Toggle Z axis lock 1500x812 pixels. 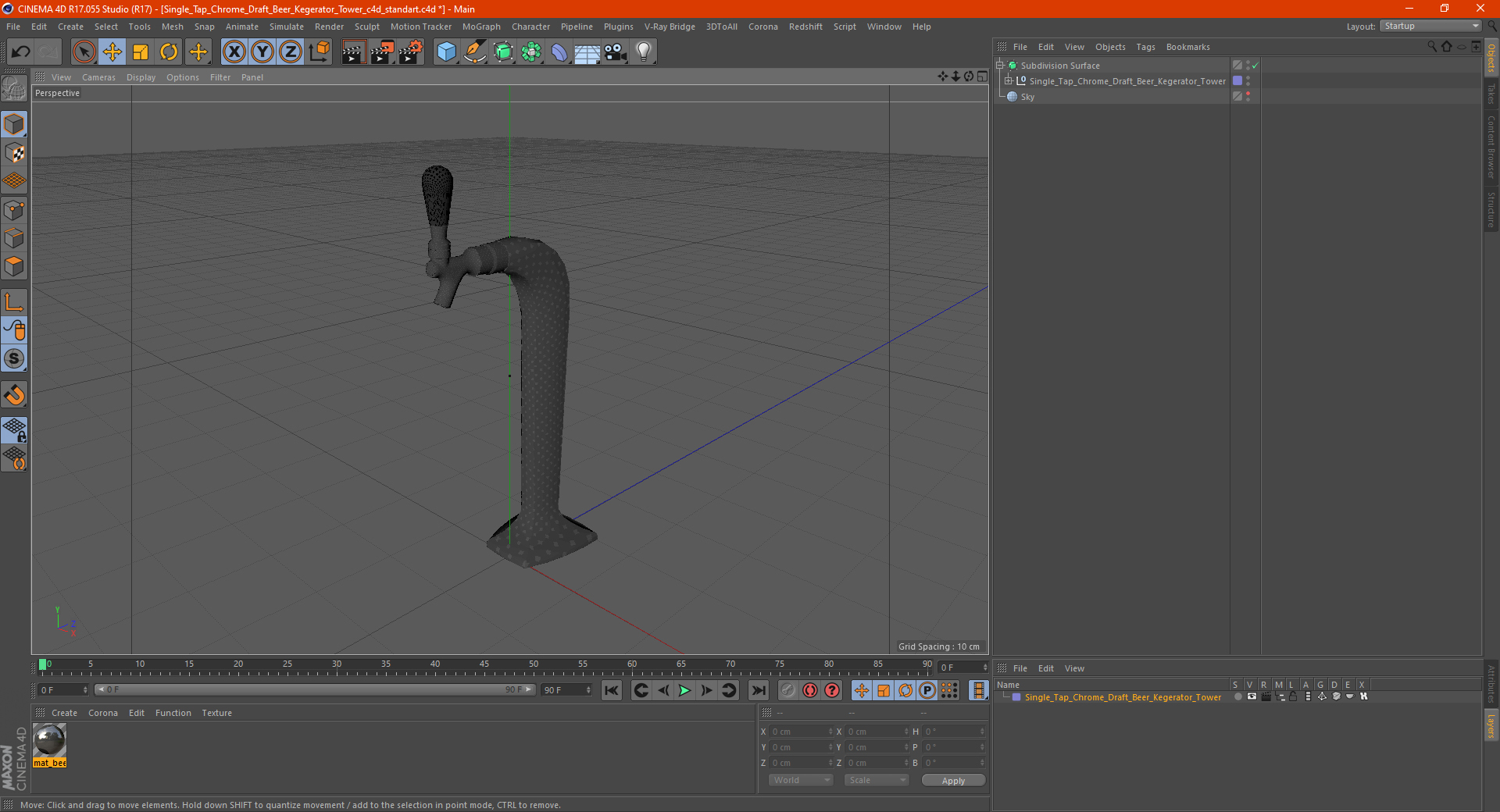point(291,52)
